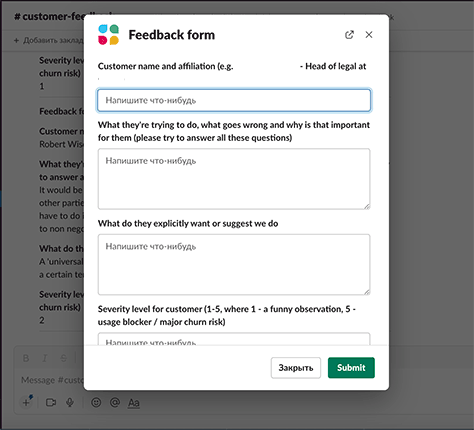
Task: Toggle italic formatting in message composer
Action: tap(44, 358)
